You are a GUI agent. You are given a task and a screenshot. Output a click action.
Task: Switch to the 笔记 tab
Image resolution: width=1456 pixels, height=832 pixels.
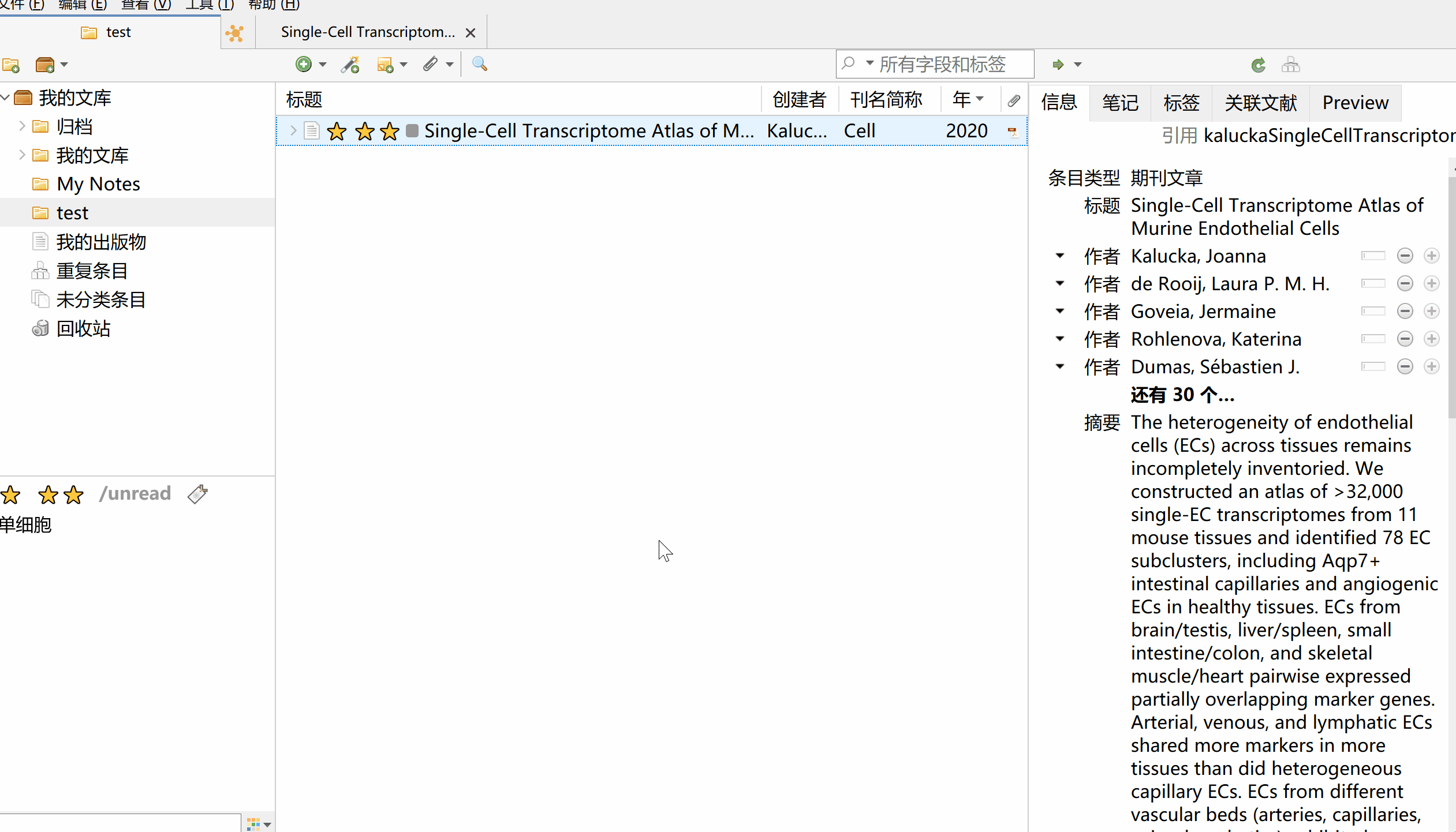[1119, 102]
